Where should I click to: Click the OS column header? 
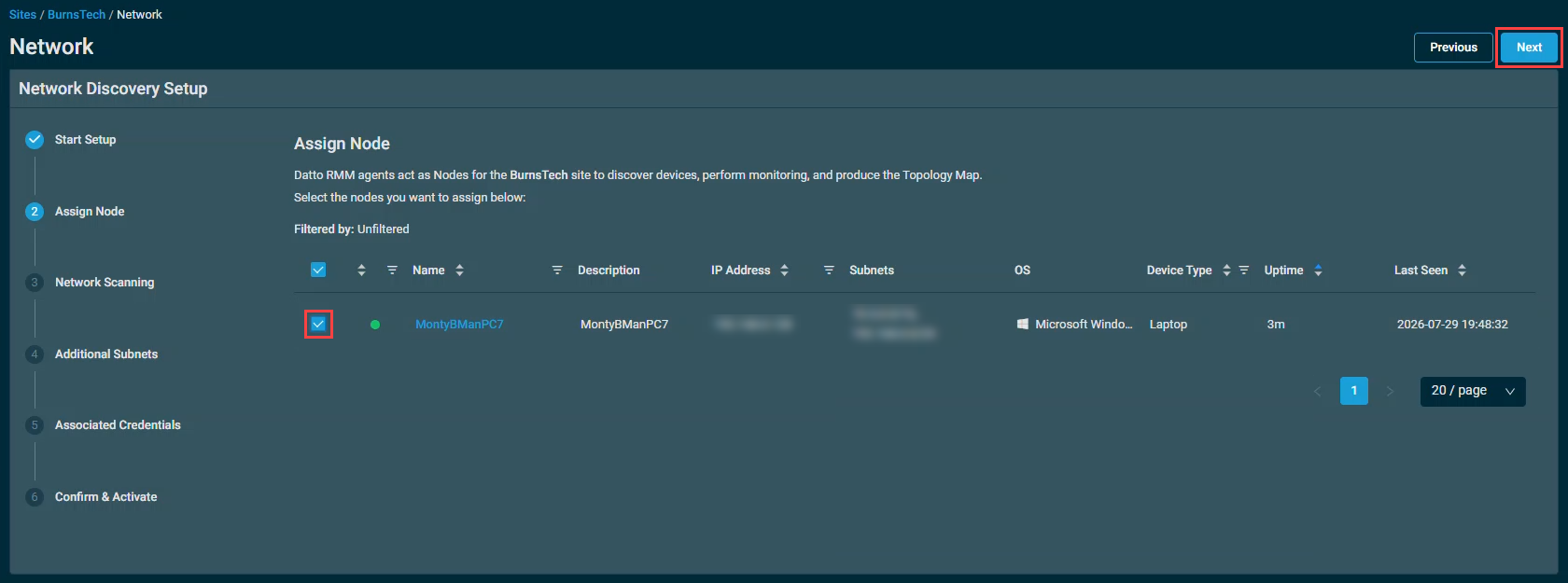point(1022,271)
